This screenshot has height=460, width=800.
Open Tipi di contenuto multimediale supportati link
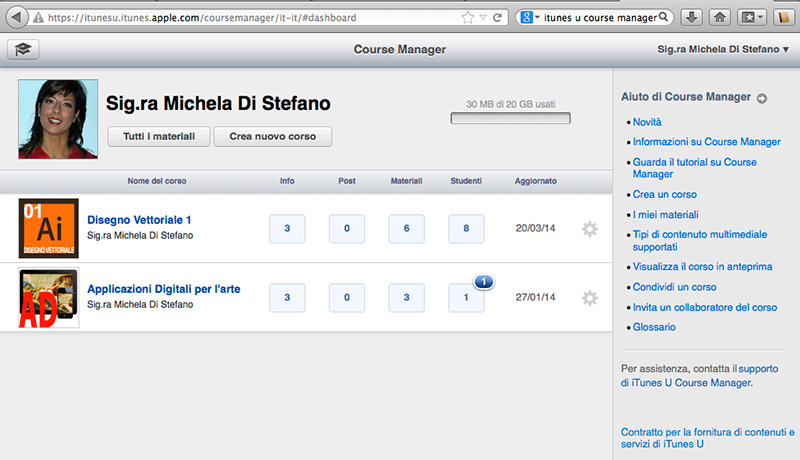tap(700, 241)
